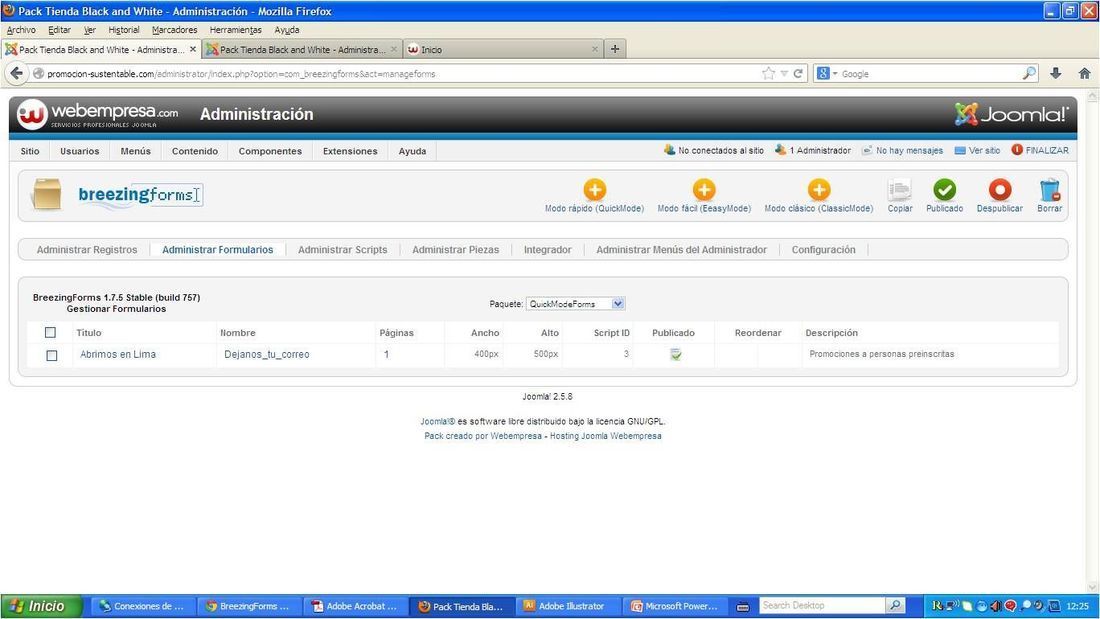
Task: Open the URL history dropdown arrow
Action: (x=784, y=74)
